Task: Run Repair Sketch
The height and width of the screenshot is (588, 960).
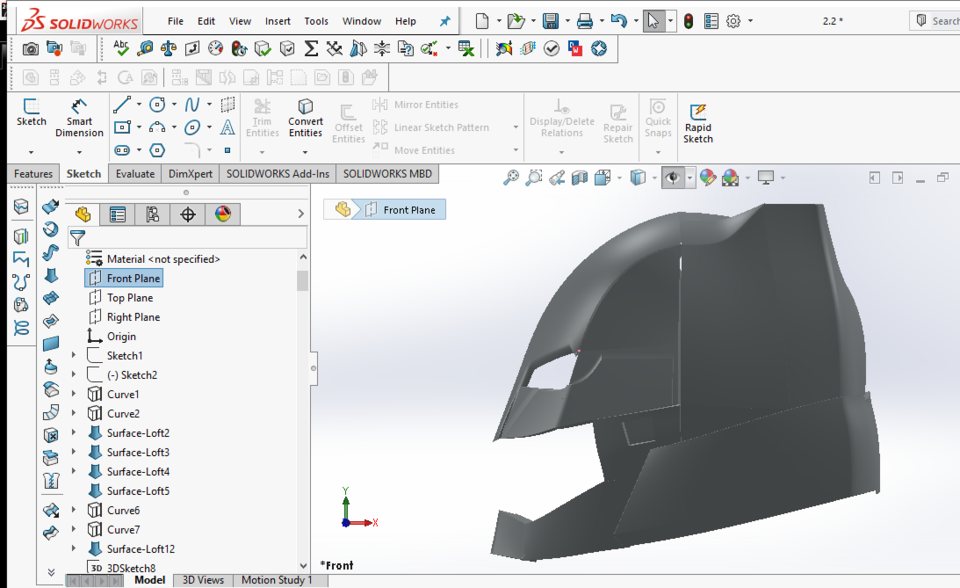Action: tap(618, 120)
